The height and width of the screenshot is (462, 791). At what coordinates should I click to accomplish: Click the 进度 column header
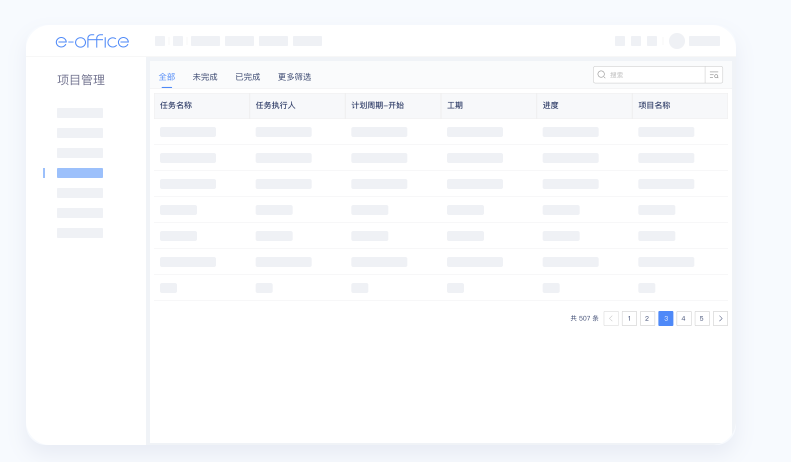(550, 105)
